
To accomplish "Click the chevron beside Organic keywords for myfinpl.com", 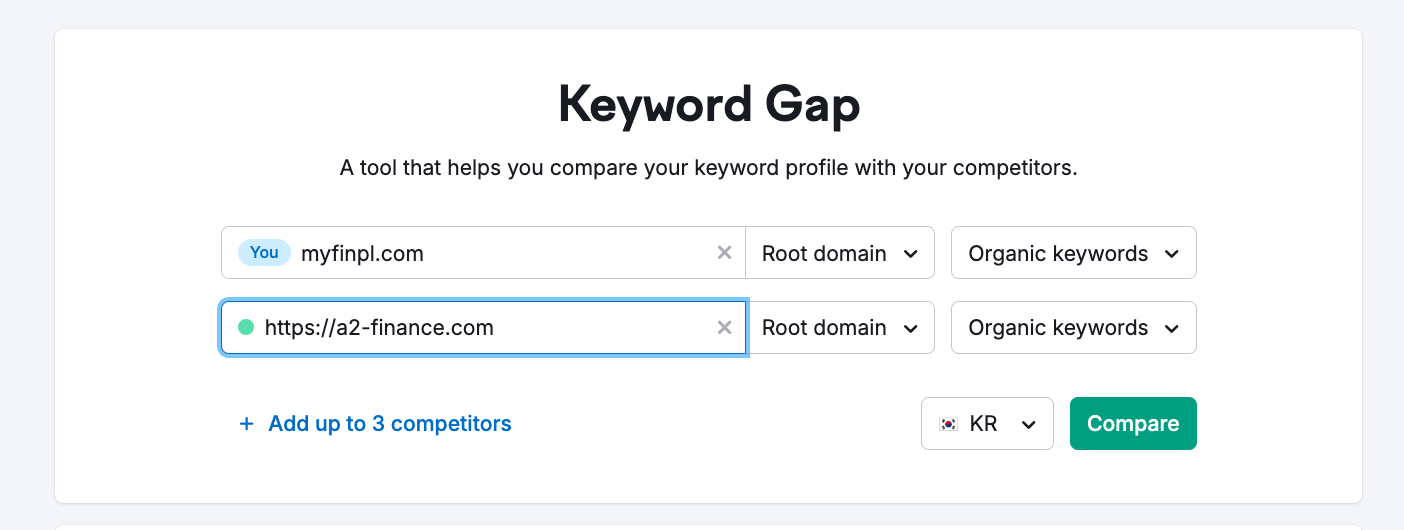I will click(x=1172, y=254).
